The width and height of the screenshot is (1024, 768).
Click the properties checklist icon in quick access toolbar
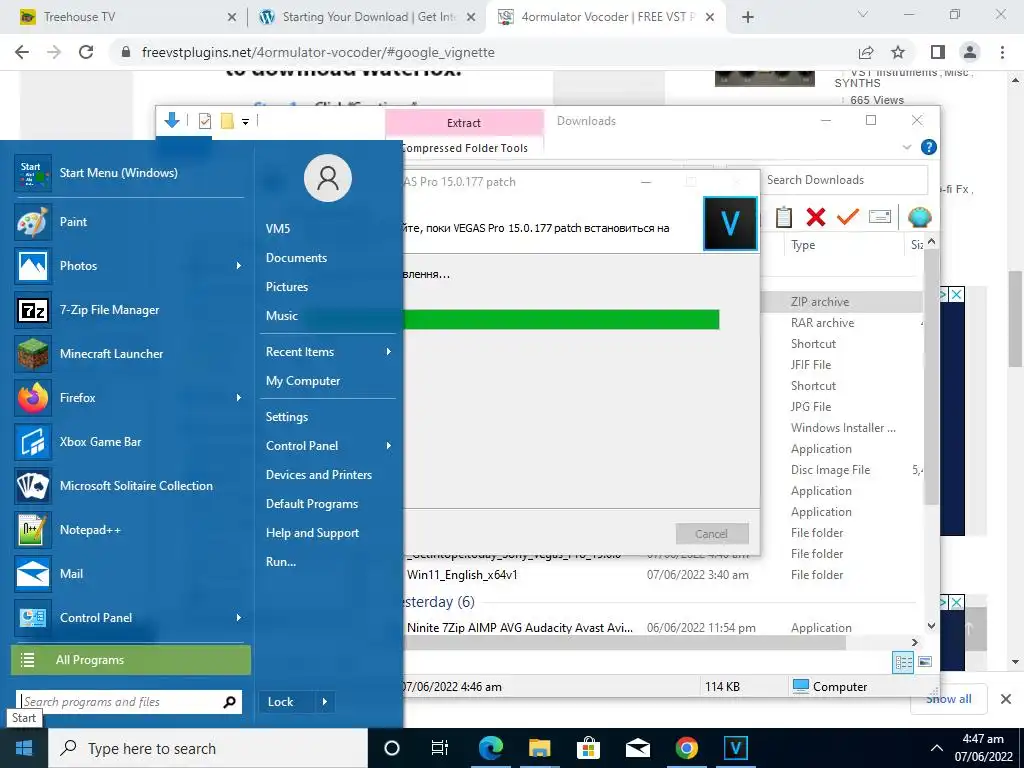coord(205,121)
